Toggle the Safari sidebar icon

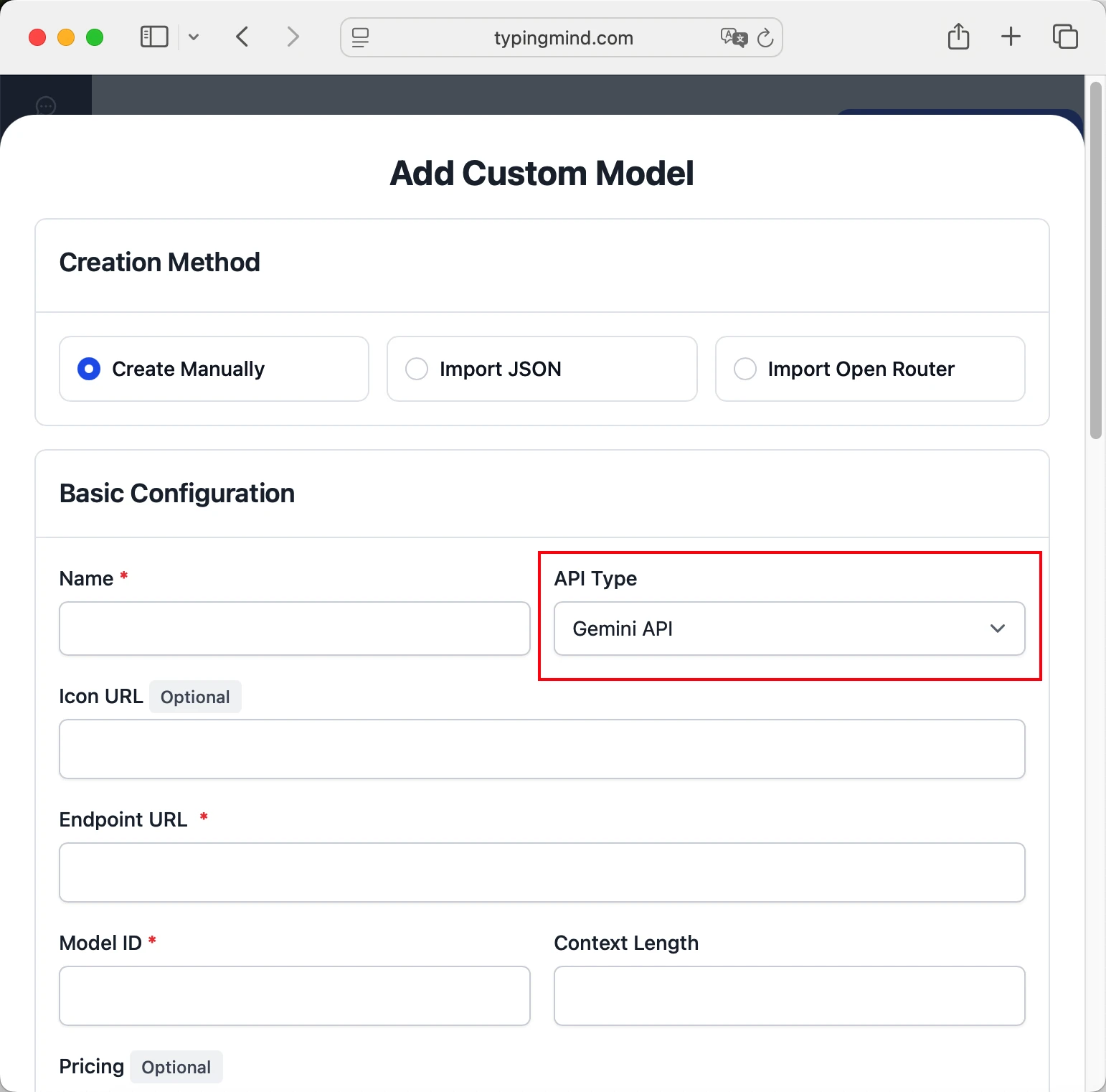[x=153, y=37]
